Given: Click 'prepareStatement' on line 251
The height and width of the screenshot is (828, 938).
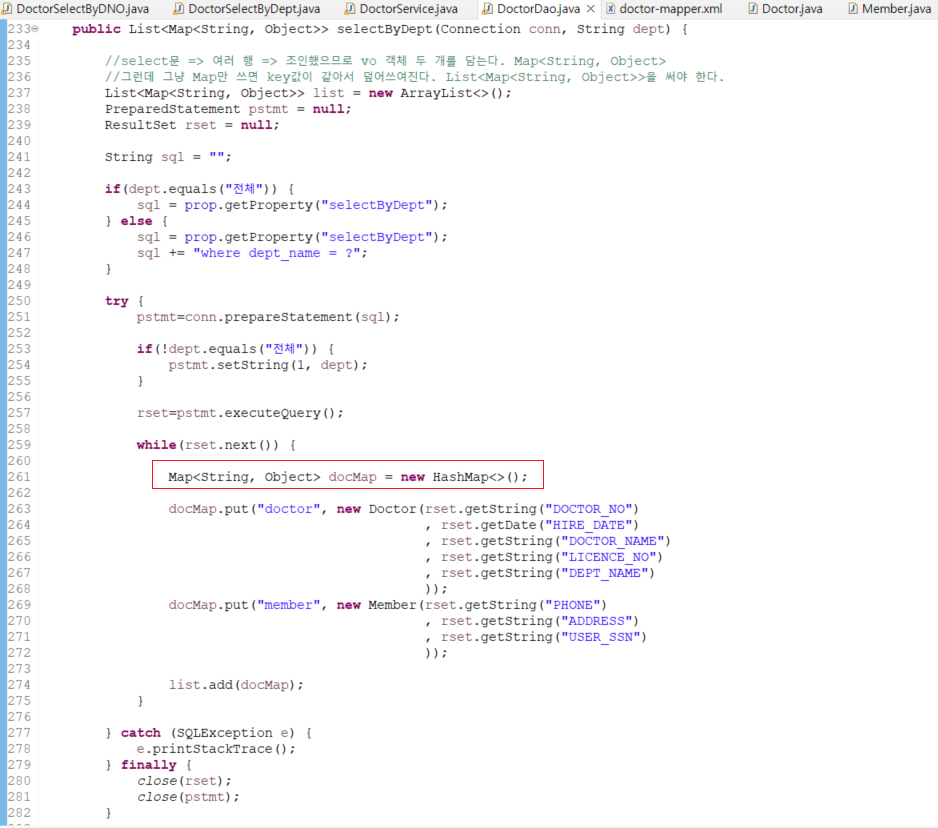Looking at the screenshot, I should pyautogui.click(x=288, y=317).
